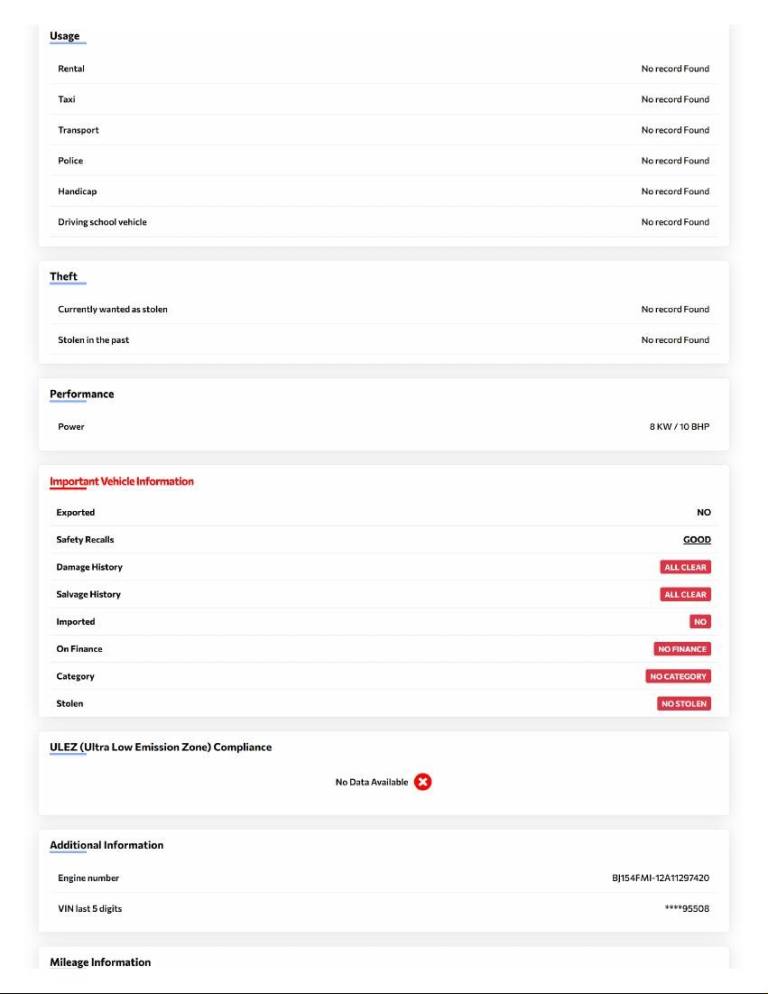Click the Additional Information heading

click(107, 845)
